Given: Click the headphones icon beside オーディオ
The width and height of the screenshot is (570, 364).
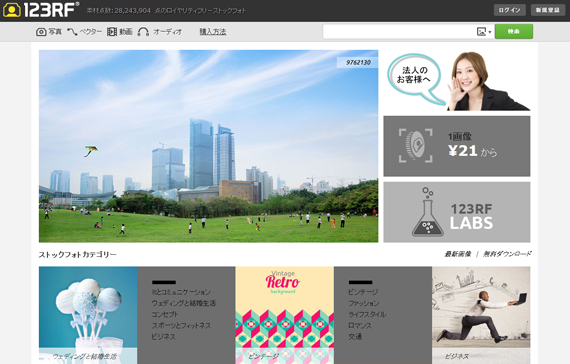Looking at the screenshot, I should tap(143, 32).
